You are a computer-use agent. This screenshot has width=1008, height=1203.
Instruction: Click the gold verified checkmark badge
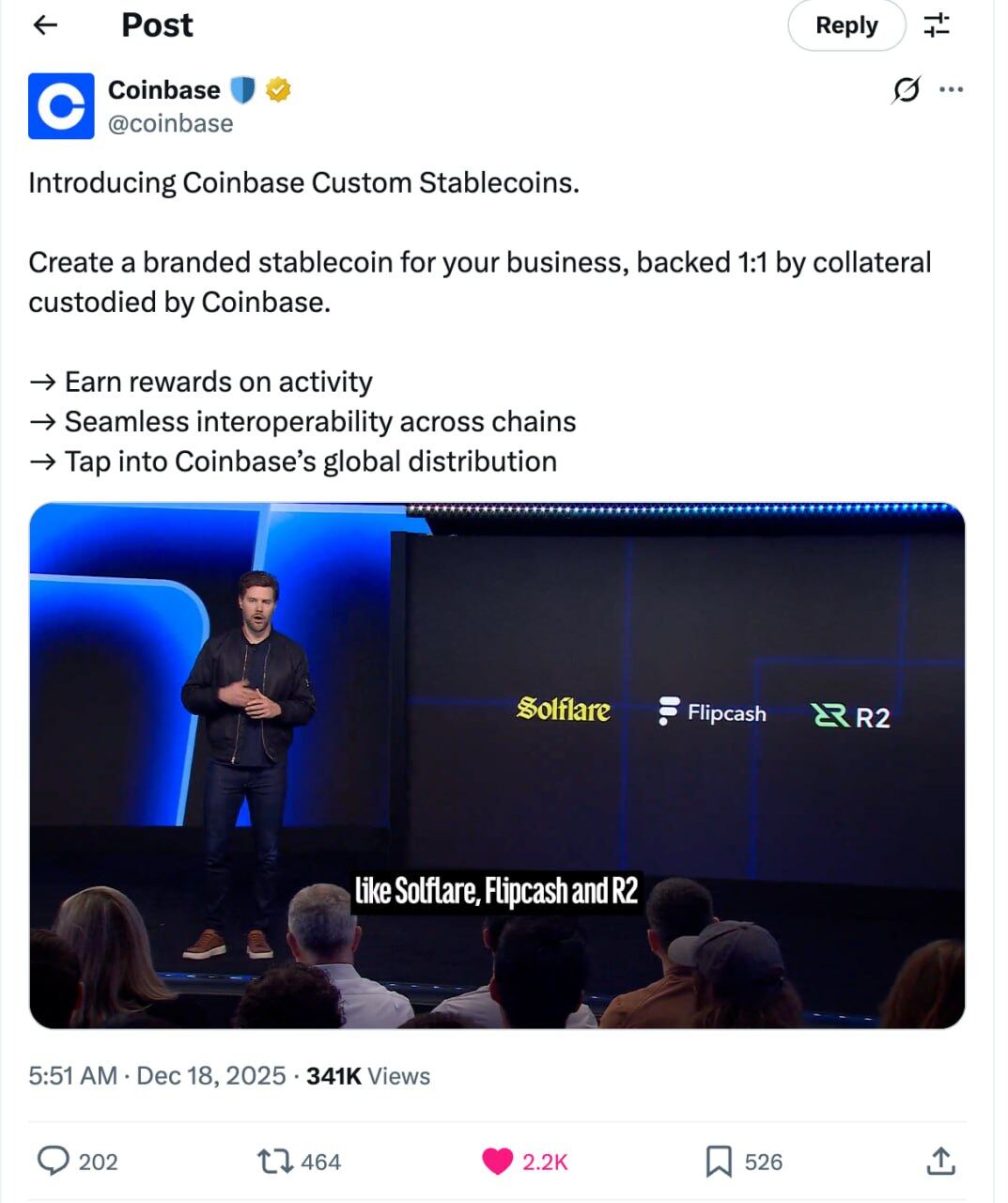tap(278, 90)
